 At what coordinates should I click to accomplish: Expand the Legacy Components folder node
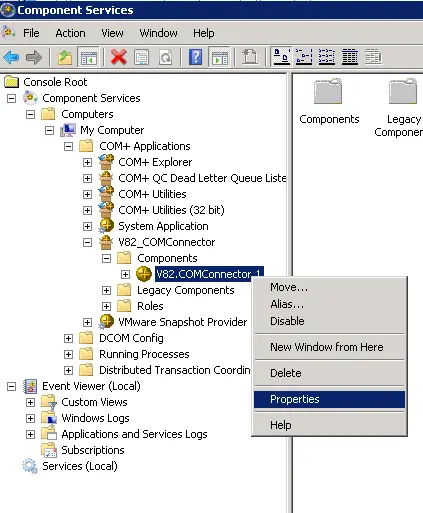[106, 290]
